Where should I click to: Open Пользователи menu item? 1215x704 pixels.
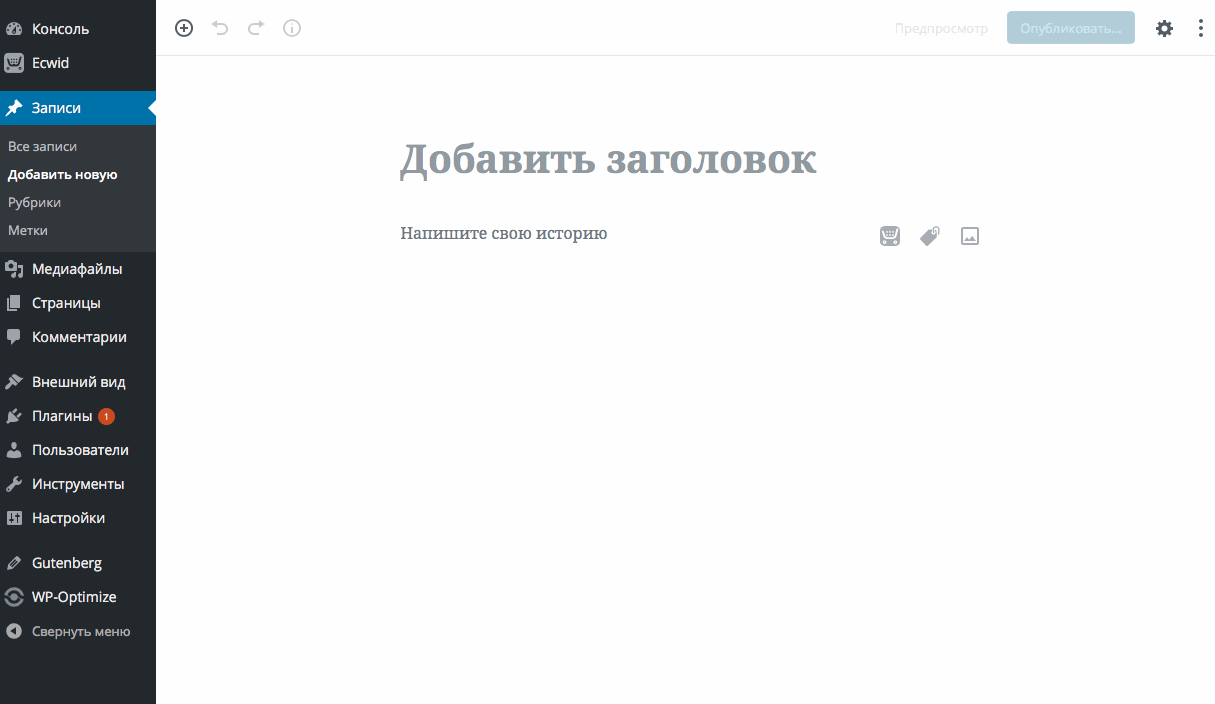pyautogui.click(x=78, y=450)
